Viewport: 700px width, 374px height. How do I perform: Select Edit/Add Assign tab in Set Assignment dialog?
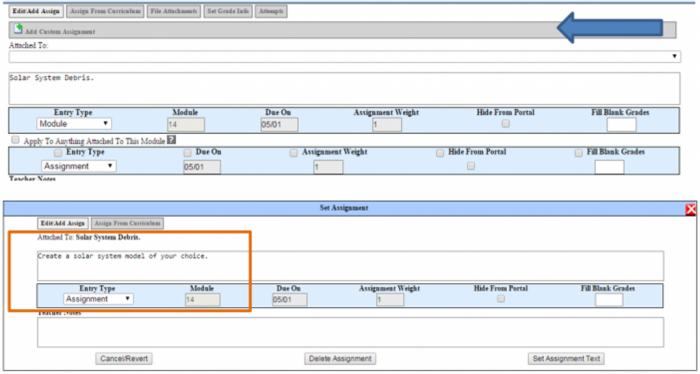62,223
